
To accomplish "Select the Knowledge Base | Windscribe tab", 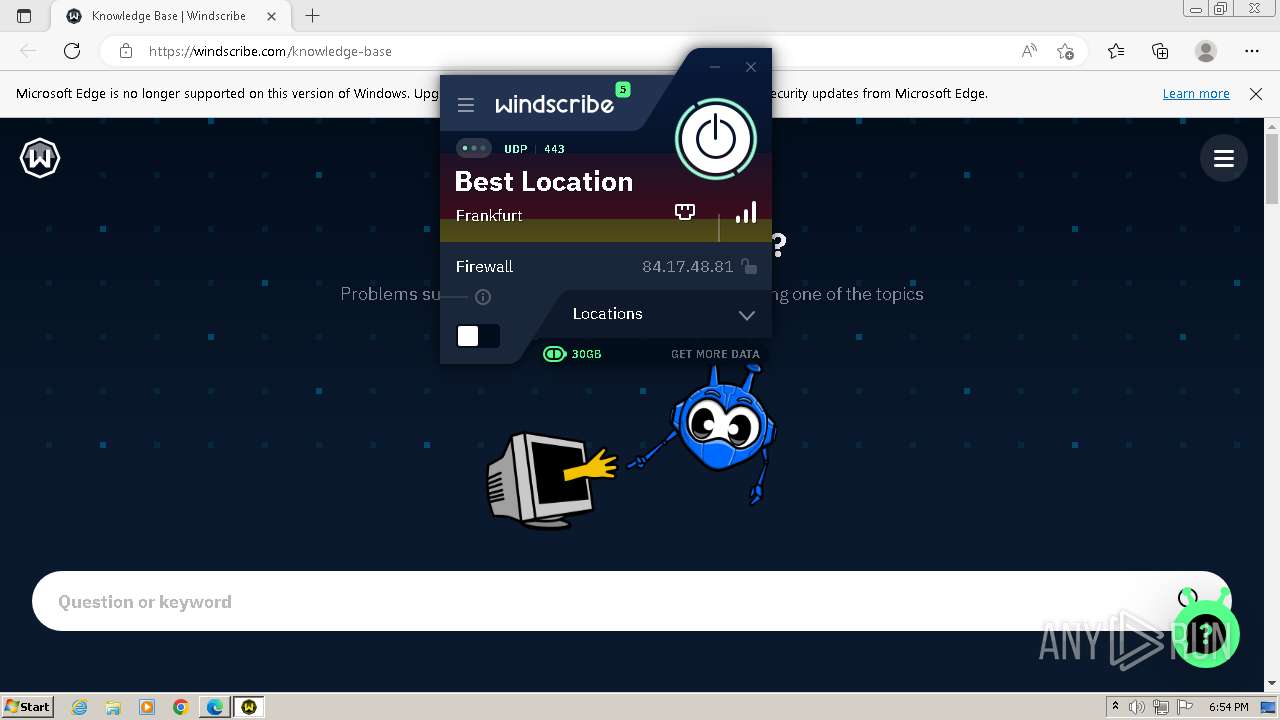I will click(169, 16).
